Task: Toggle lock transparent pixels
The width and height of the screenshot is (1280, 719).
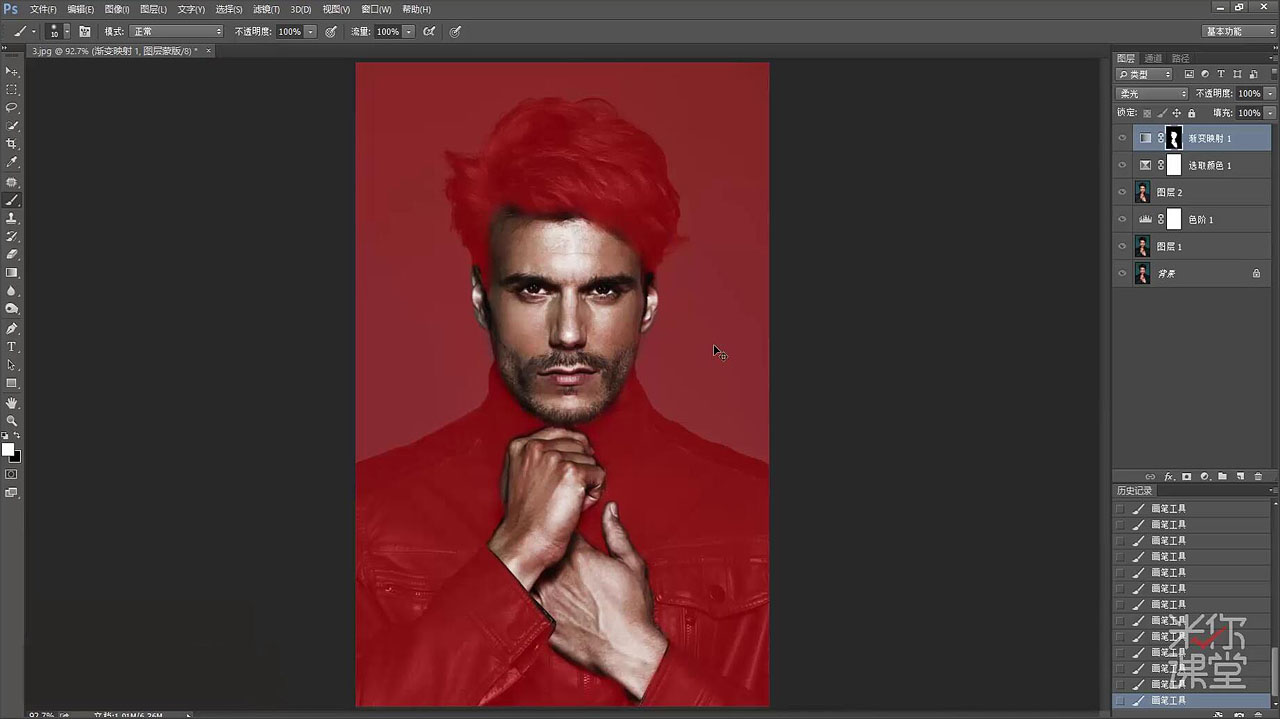Action: (x=1147, y=113)
